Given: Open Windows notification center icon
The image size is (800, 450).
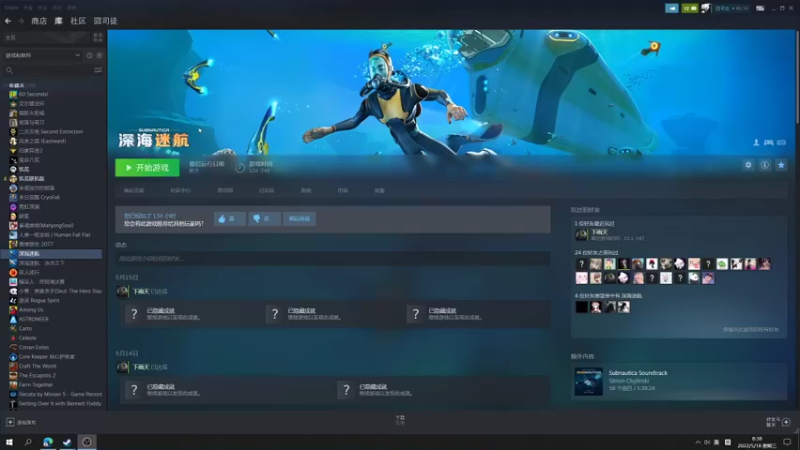Looking at the screenshot, I should (x=787, y=442).
